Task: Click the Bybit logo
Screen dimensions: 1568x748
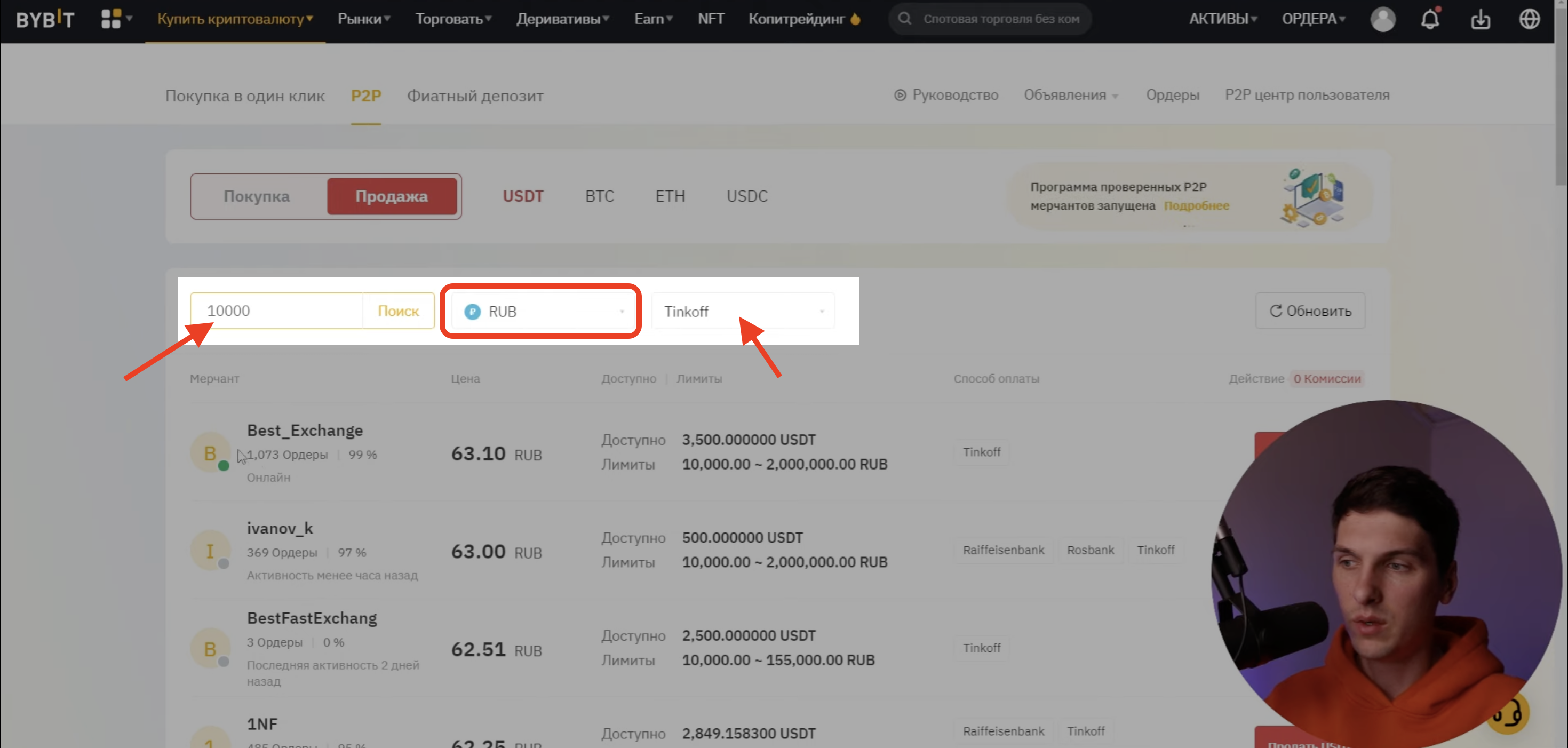Action: [45, 19]
